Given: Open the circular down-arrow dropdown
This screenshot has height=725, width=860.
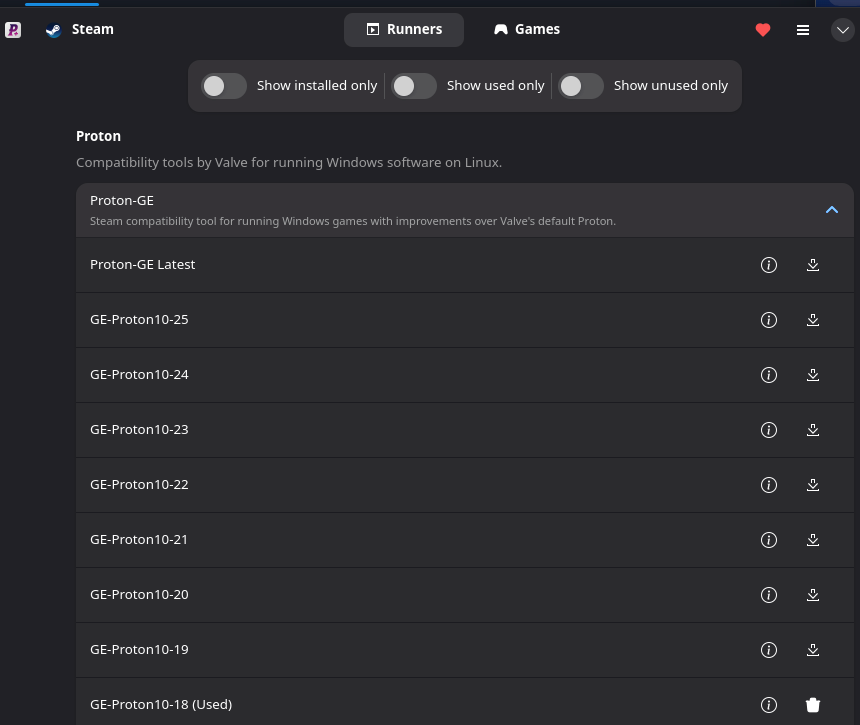Looking at the screenshot, I should pos(842,30).
